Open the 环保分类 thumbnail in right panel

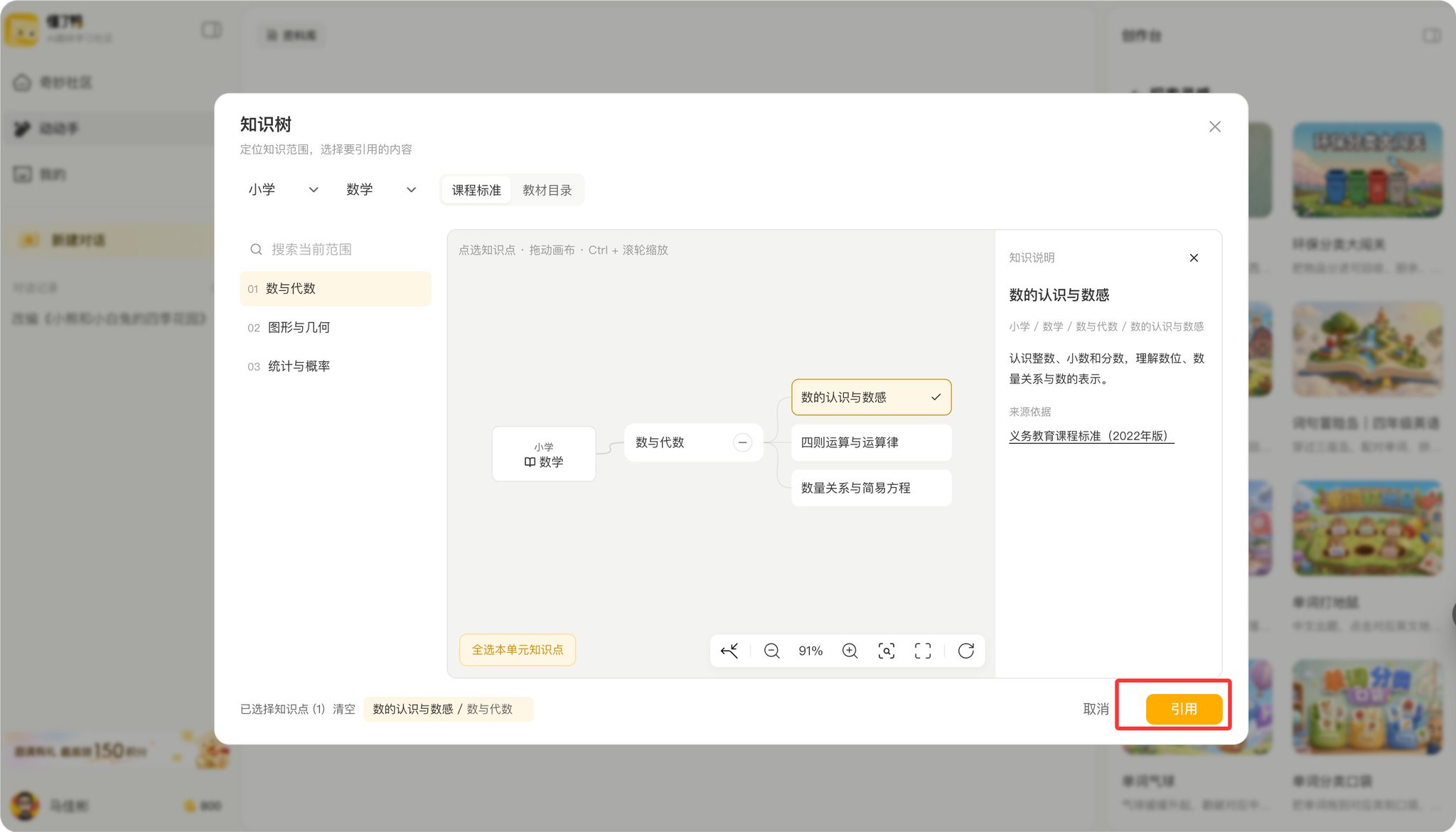tap(1367, 169)
